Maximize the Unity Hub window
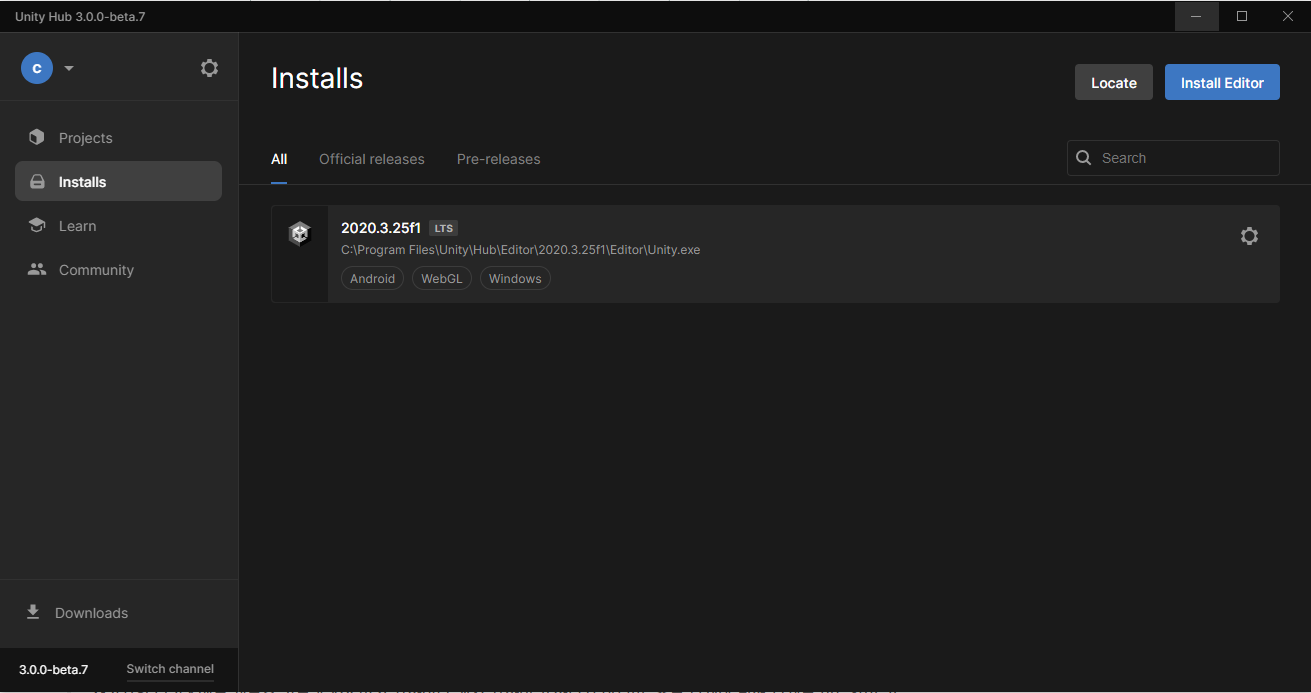Viewport: 1311px width, 693px height. click(1242, 16)
